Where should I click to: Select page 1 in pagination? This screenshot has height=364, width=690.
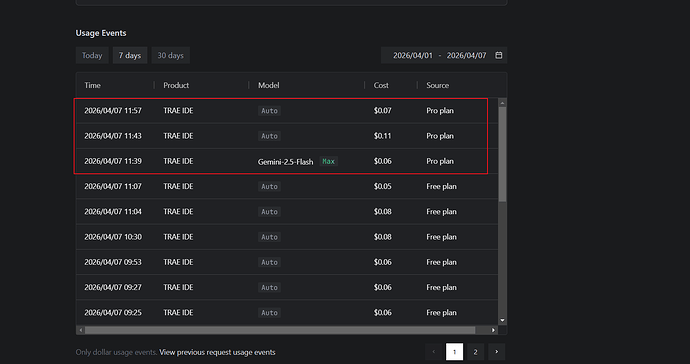[455, 352]
